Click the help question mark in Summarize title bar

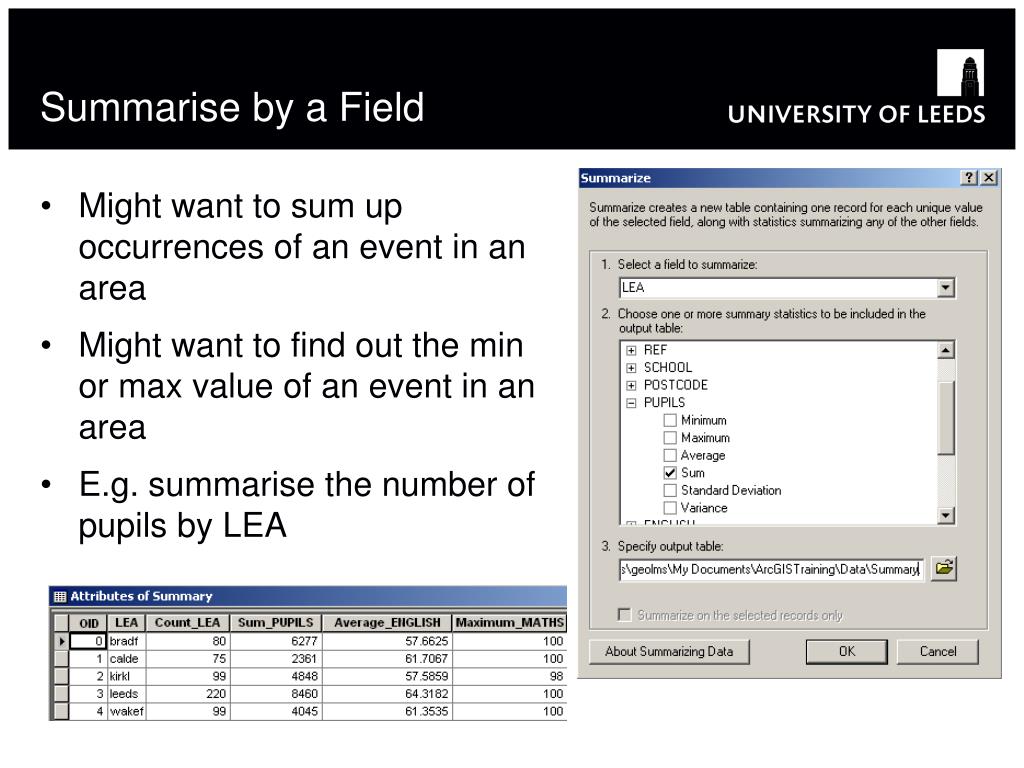coord(969,178)
